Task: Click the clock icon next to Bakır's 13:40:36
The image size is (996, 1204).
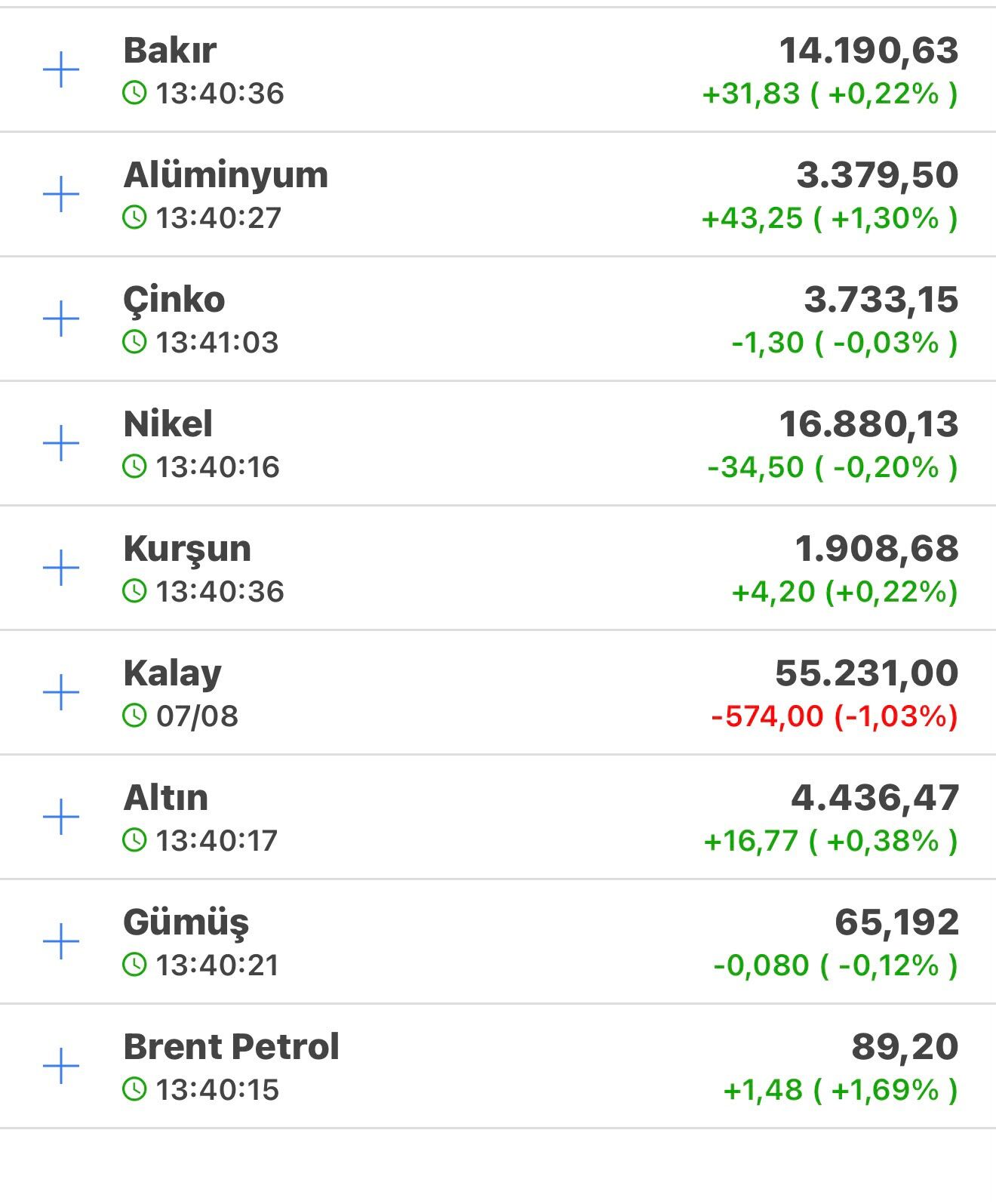Action: 134,93
